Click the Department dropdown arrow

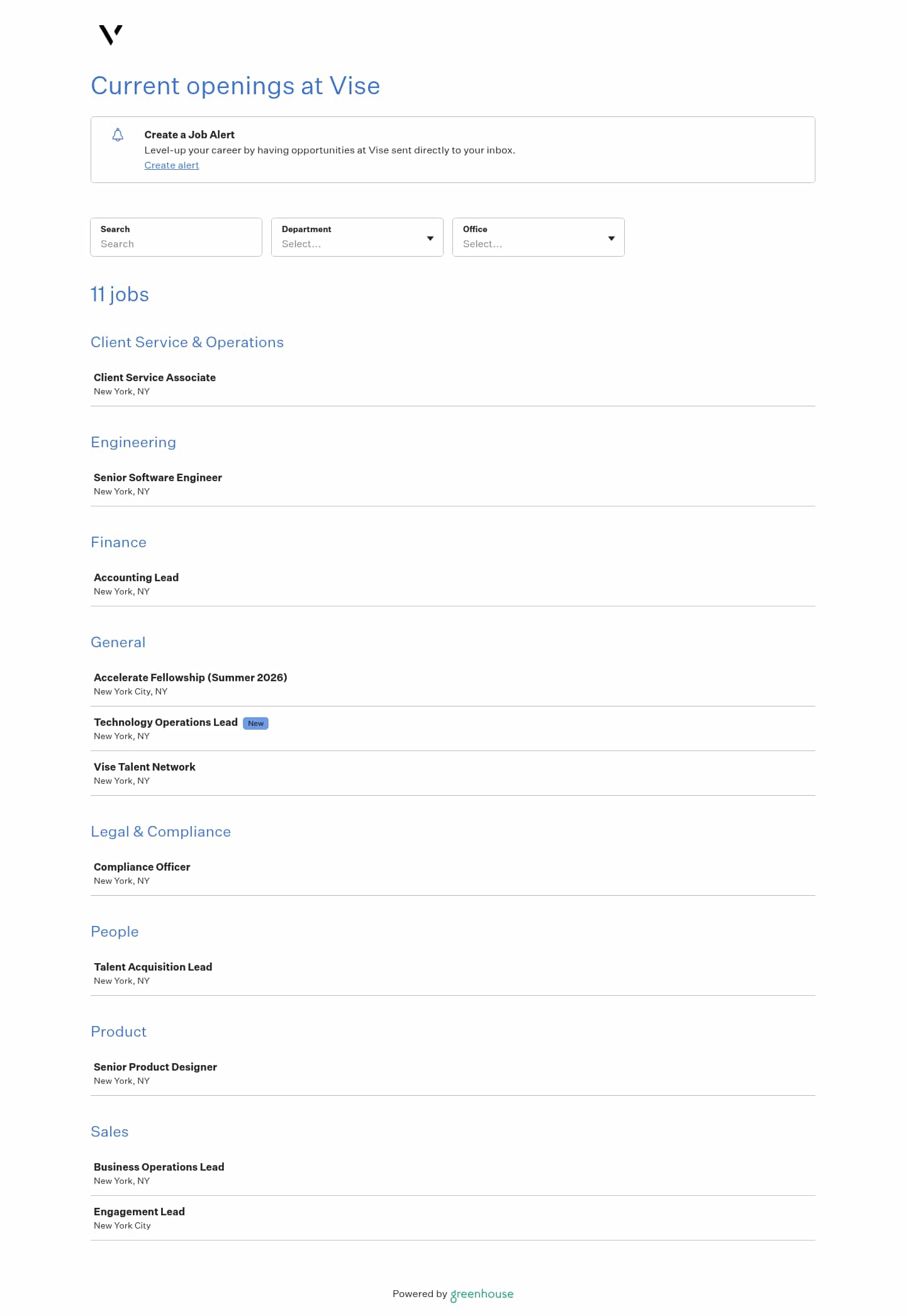(x=430, y=238)
